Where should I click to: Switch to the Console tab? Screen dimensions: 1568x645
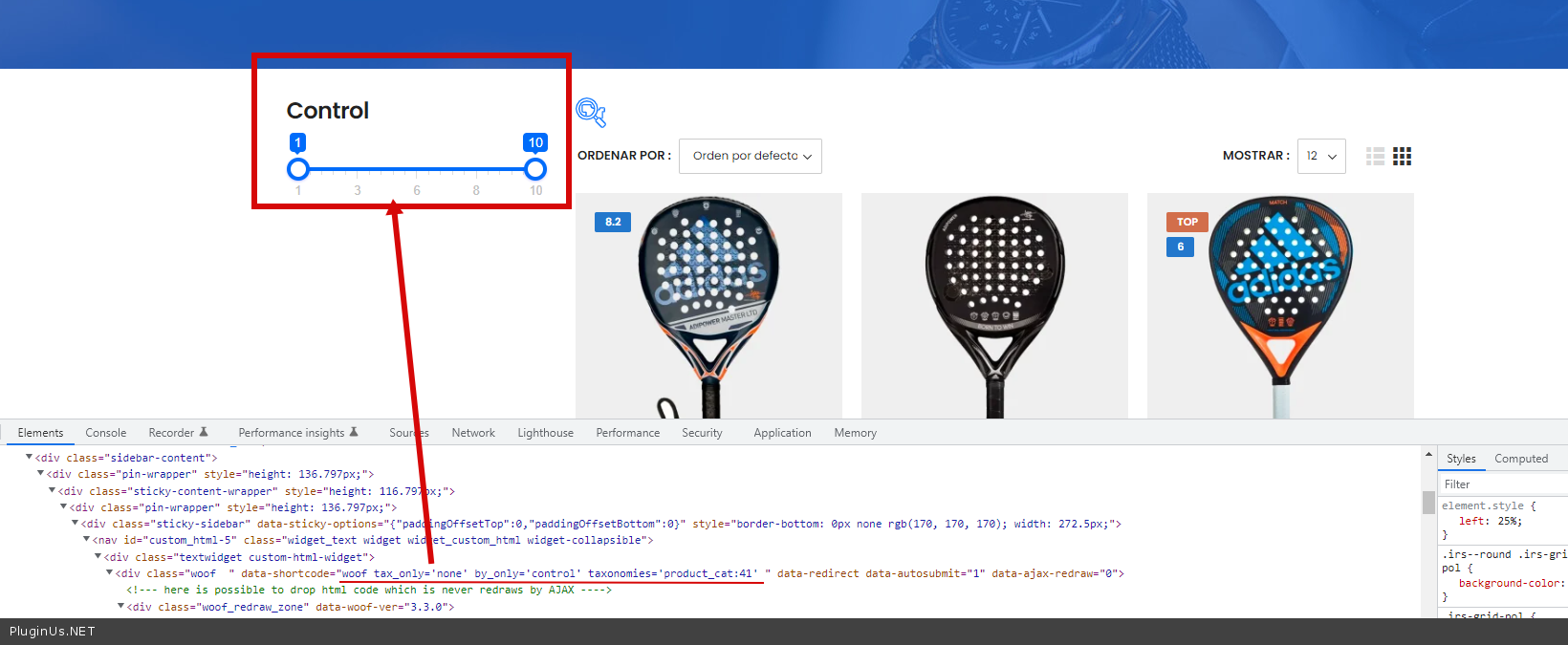click(x=105, y=433)
